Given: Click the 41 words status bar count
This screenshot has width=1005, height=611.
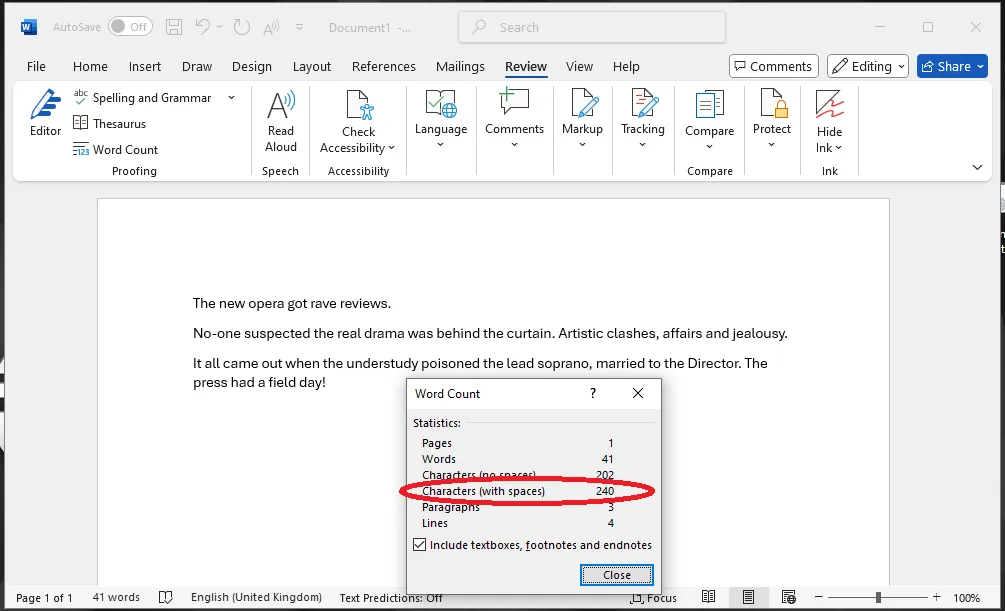Looking at the screenshot, I should pos(116,597).
